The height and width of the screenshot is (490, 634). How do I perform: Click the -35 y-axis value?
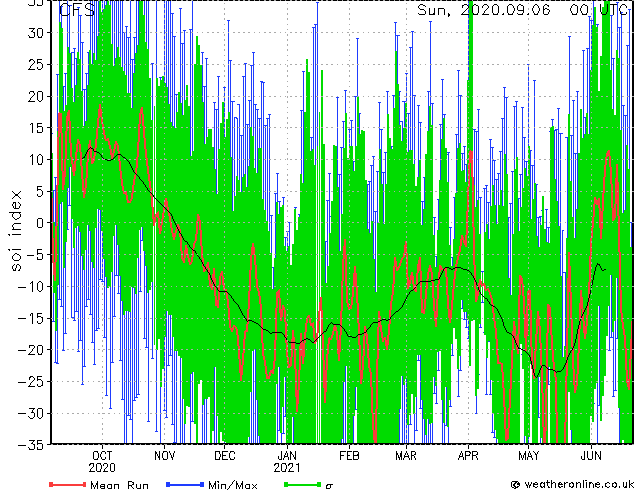pyautogui.click(x=31, y=445)
